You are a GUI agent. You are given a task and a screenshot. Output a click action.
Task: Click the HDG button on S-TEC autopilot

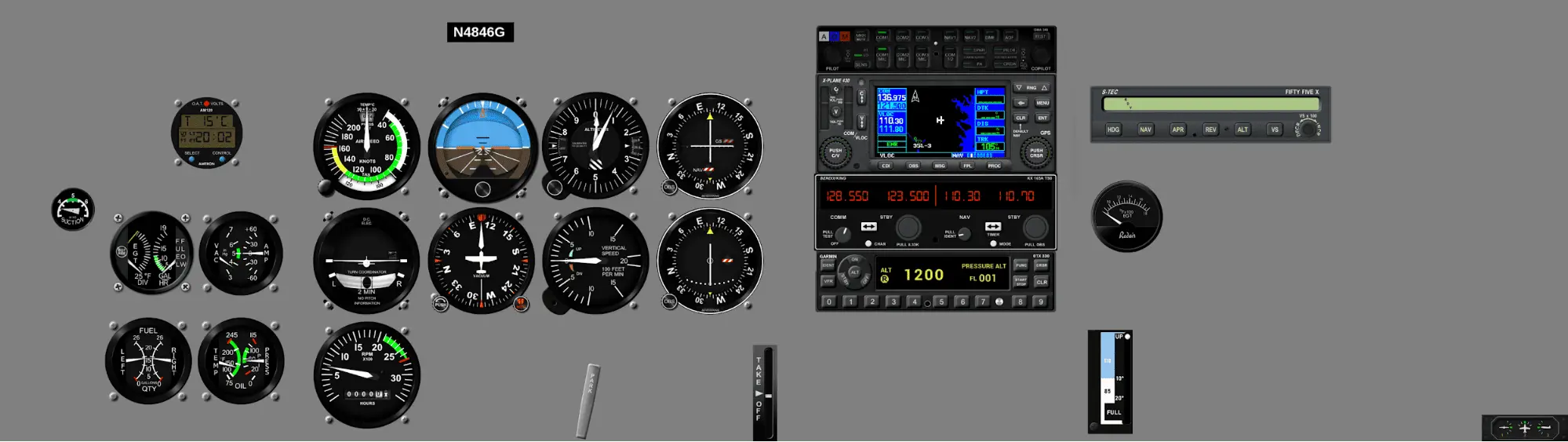pos(1113,130)
